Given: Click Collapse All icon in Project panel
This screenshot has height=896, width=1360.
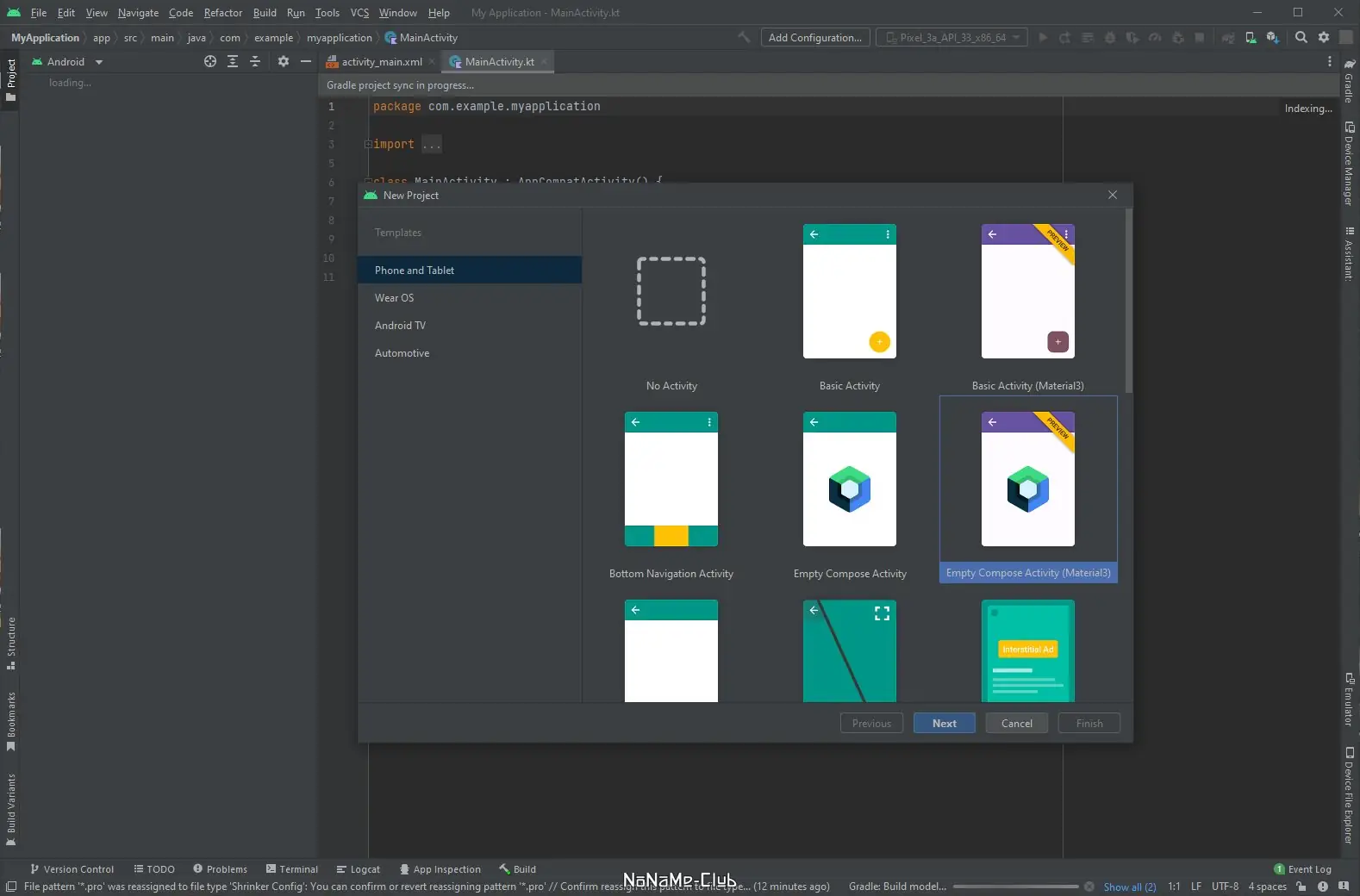Looking at the screenshot, I should 255,61.
